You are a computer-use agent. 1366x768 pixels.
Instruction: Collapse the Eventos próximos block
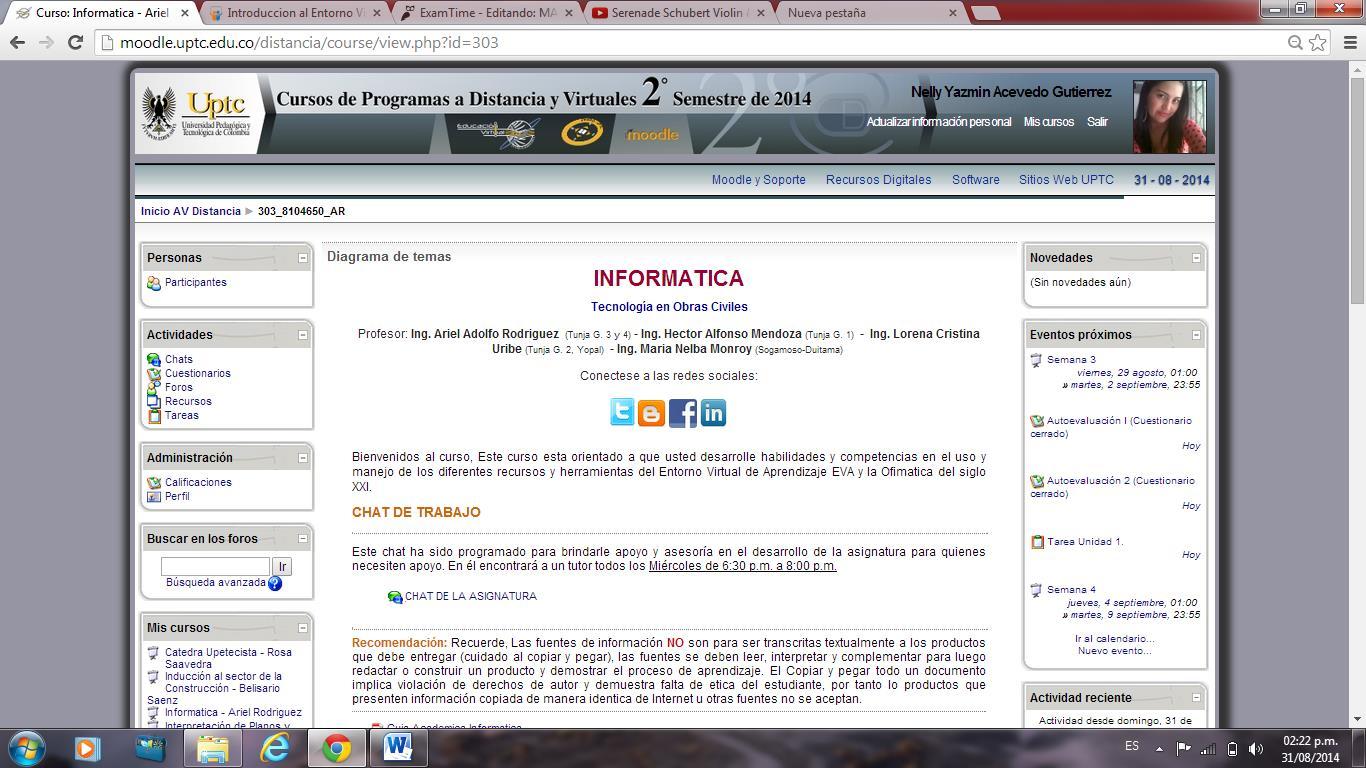tap(1196, 335)
